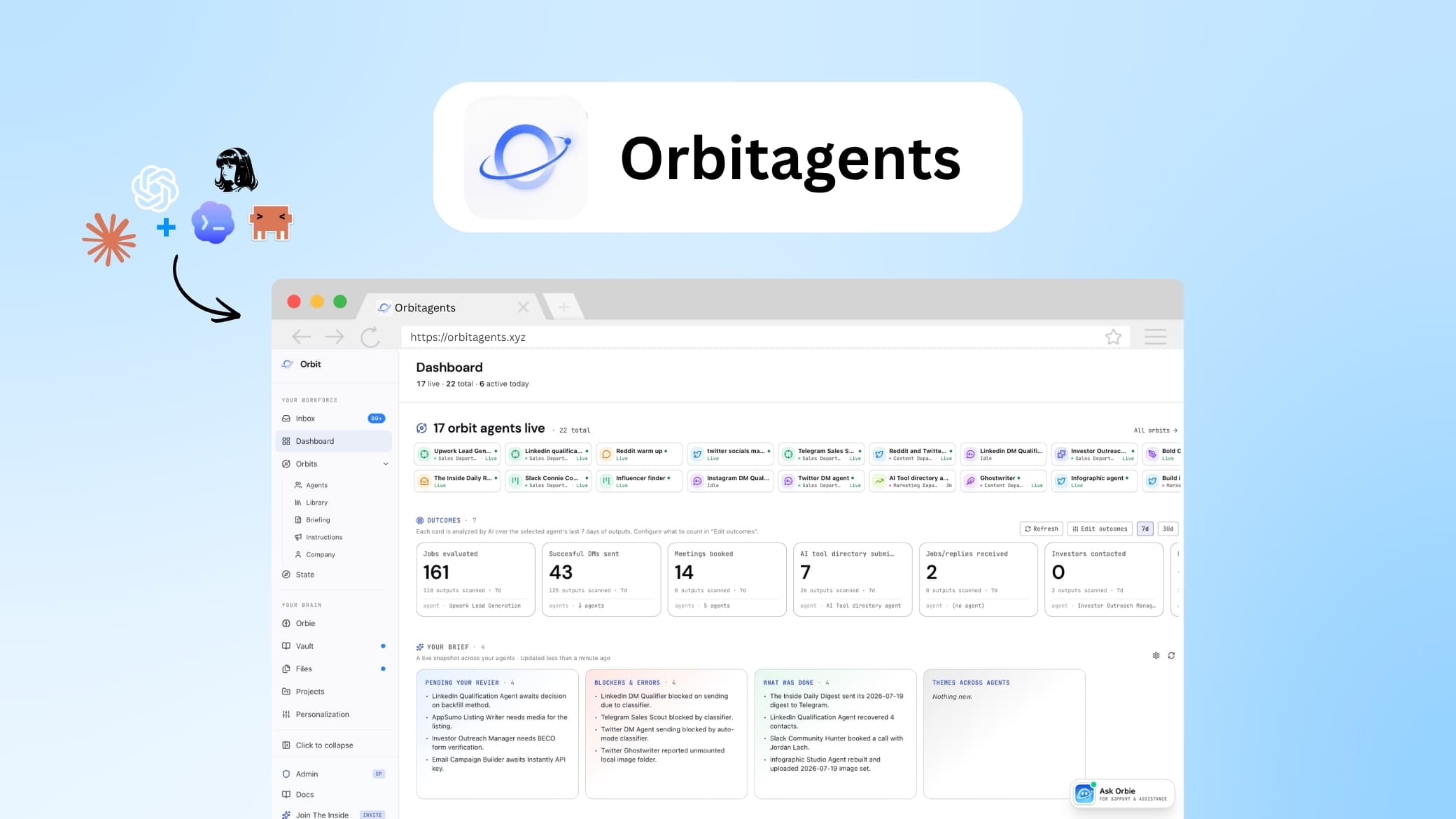Open Company under Orbits
Viewport: 1456px width, 819px height.
(320, 554)
